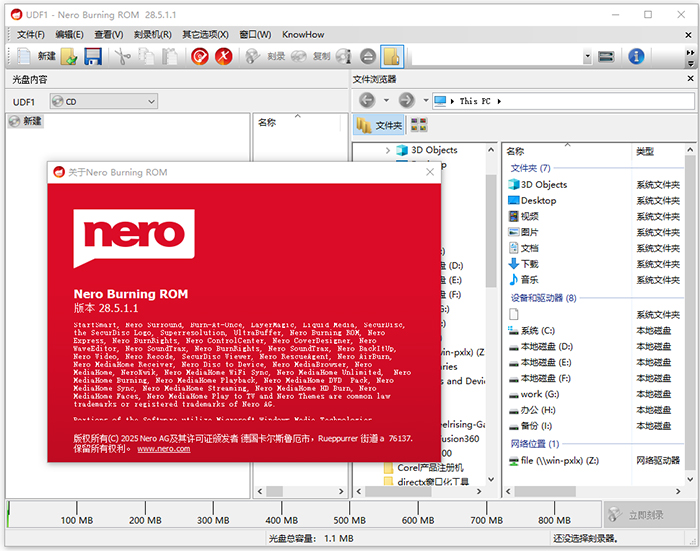Open the CD disc type dropdown
The width and height of the screenshot is (700, 551).
[104, 102]
